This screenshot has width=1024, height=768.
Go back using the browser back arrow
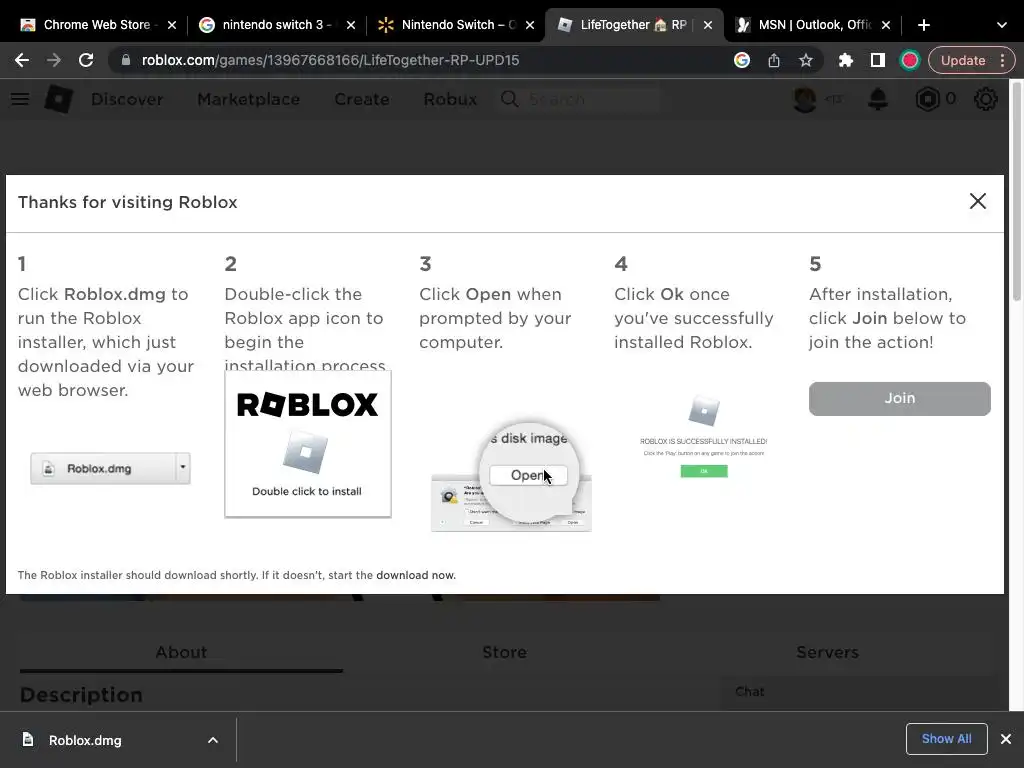coord(22,60)
